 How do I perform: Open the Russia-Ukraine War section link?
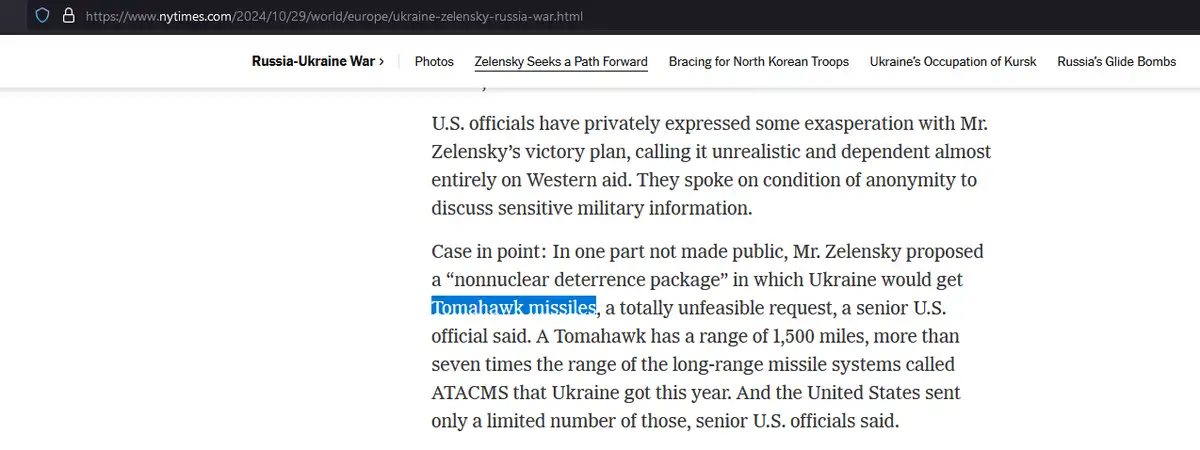point(317,62)
